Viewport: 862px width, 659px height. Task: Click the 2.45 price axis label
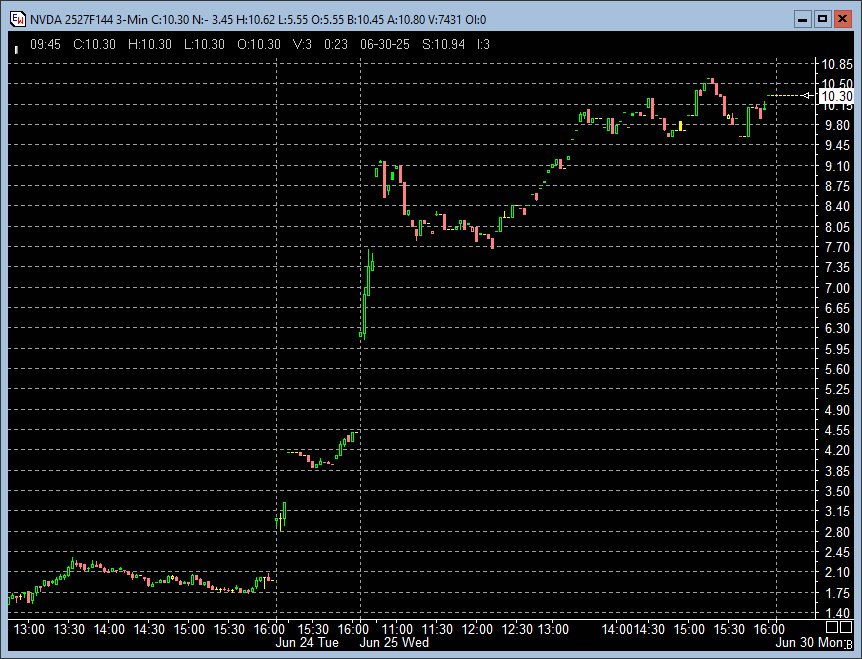837,552
